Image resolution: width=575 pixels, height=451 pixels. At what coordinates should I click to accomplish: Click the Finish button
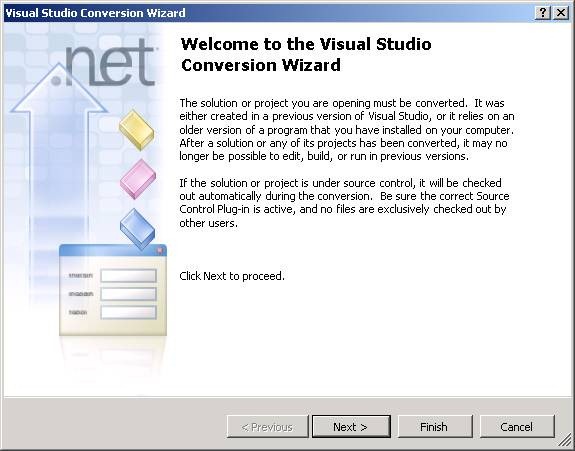click(x=435, y=427)
